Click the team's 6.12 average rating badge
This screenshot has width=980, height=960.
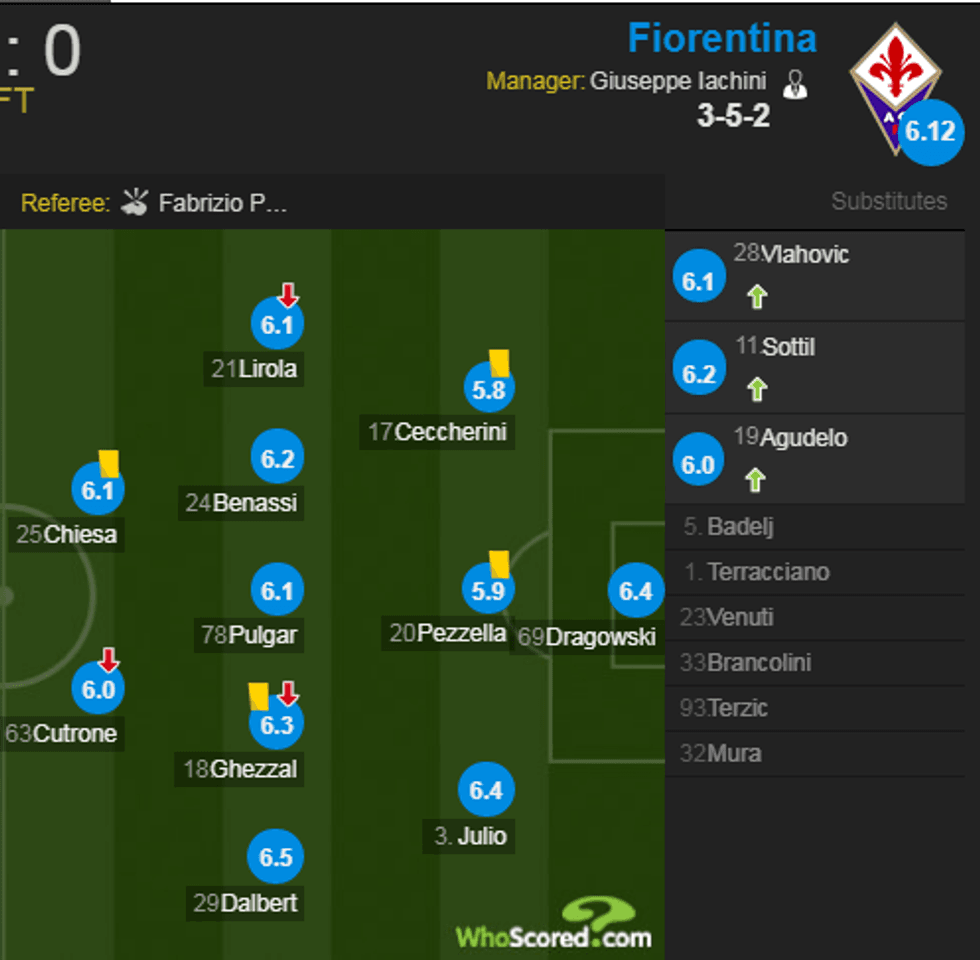point(931,131)
